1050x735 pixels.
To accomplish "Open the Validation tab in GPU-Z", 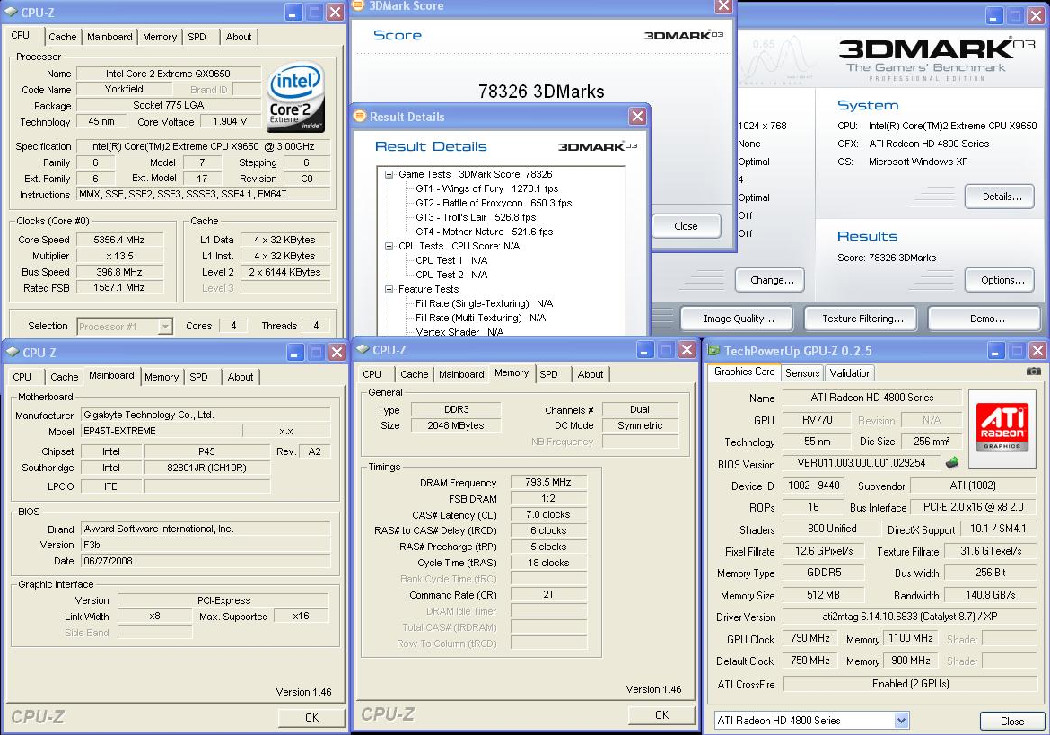I will tap(849, 373).
